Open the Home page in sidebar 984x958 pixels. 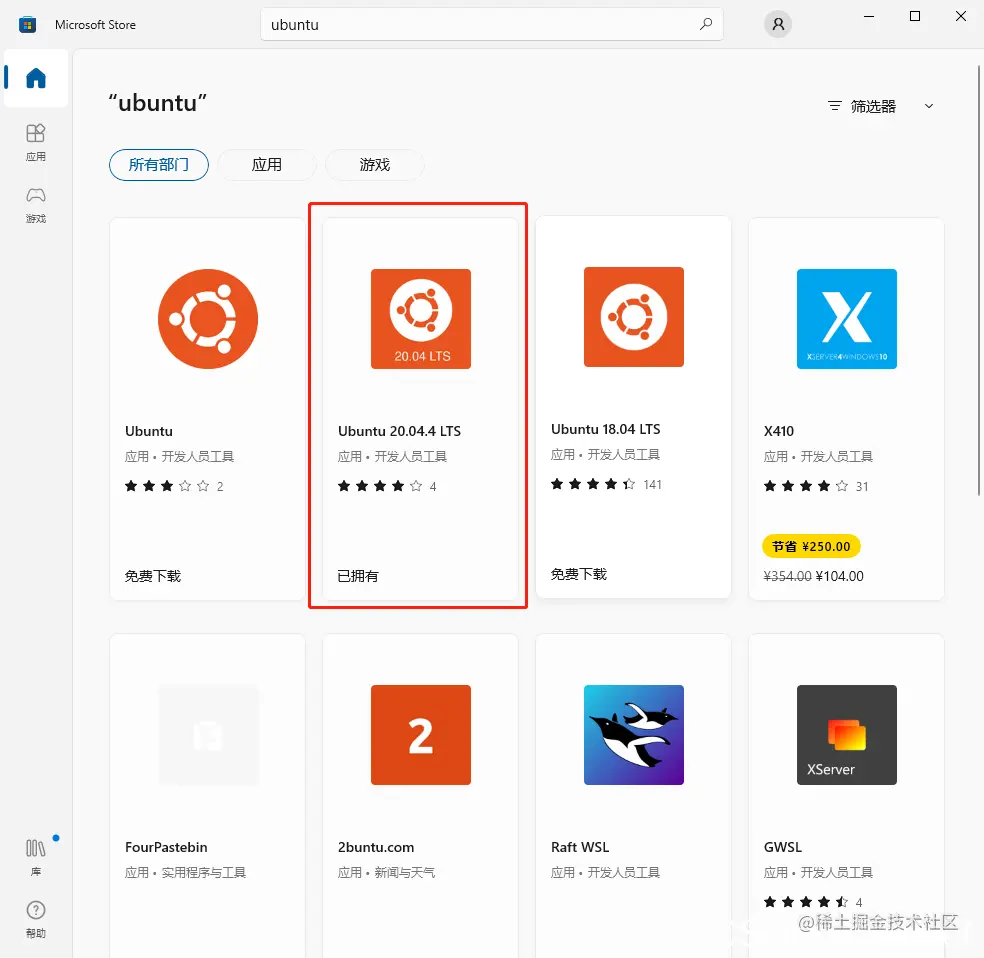pos(36,78)
